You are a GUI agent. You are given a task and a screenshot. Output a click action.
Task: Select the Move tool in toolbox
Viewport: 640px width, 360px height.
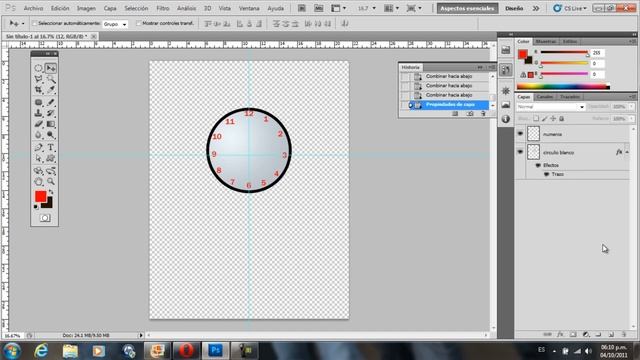click(51, 68)
